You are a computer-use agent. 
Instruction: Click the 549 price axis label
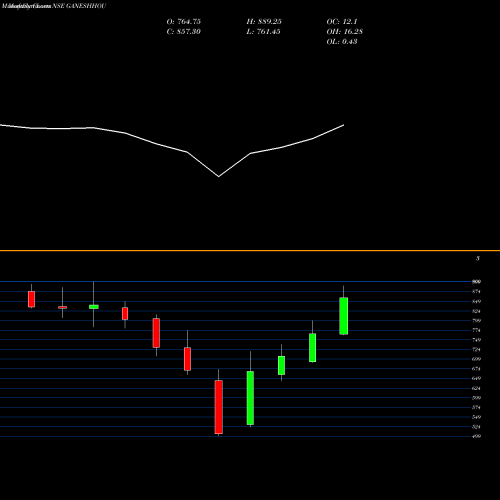[477, 417]
